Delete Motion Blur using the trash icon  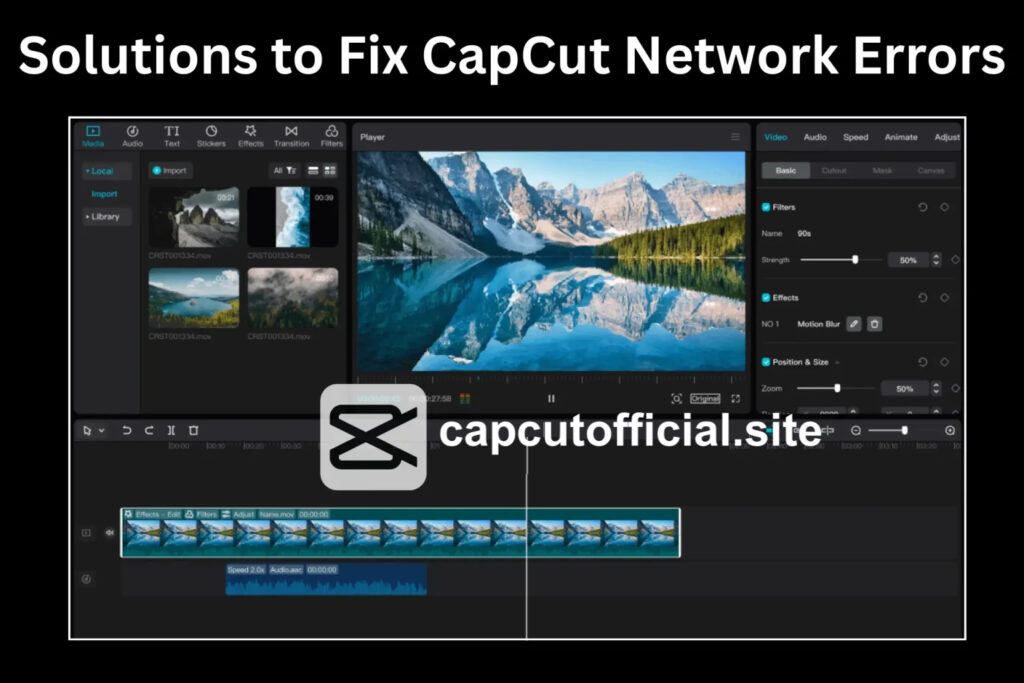point(874,324)
